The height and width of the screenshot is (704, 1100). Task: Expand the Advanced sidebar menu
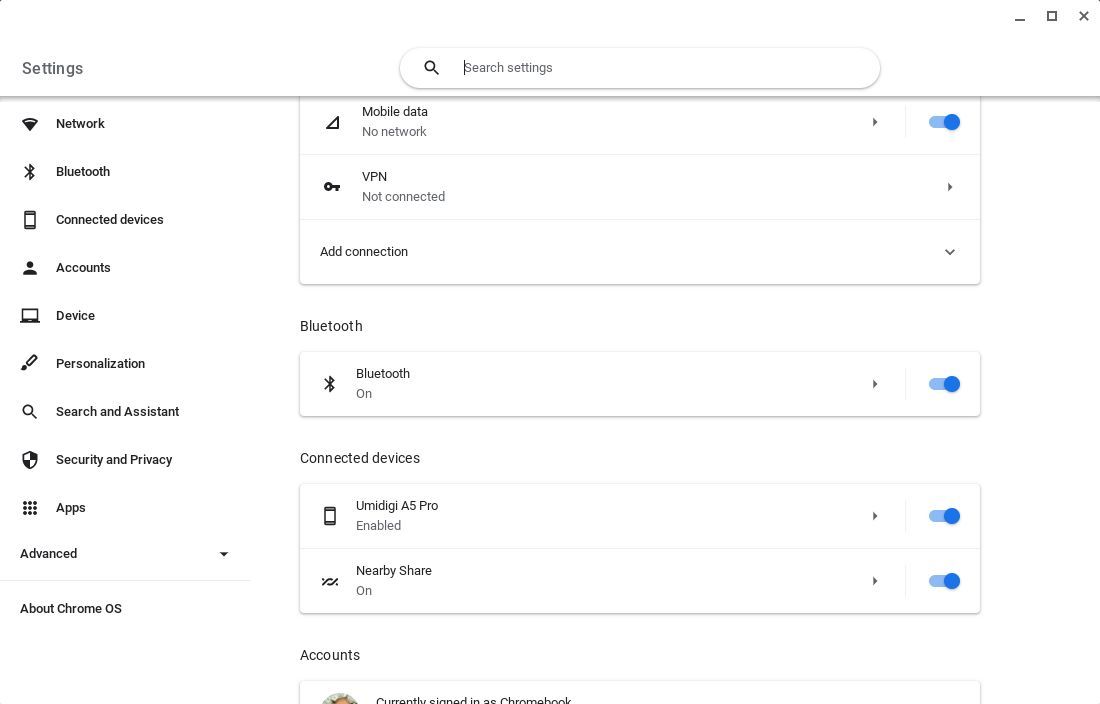pos(224,553)
